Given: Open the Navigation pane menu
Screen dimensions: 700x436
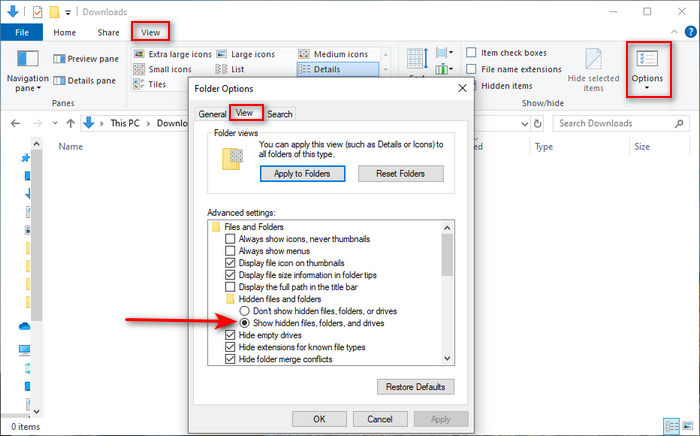Looking at the screenshot, I should click(27, 71).
